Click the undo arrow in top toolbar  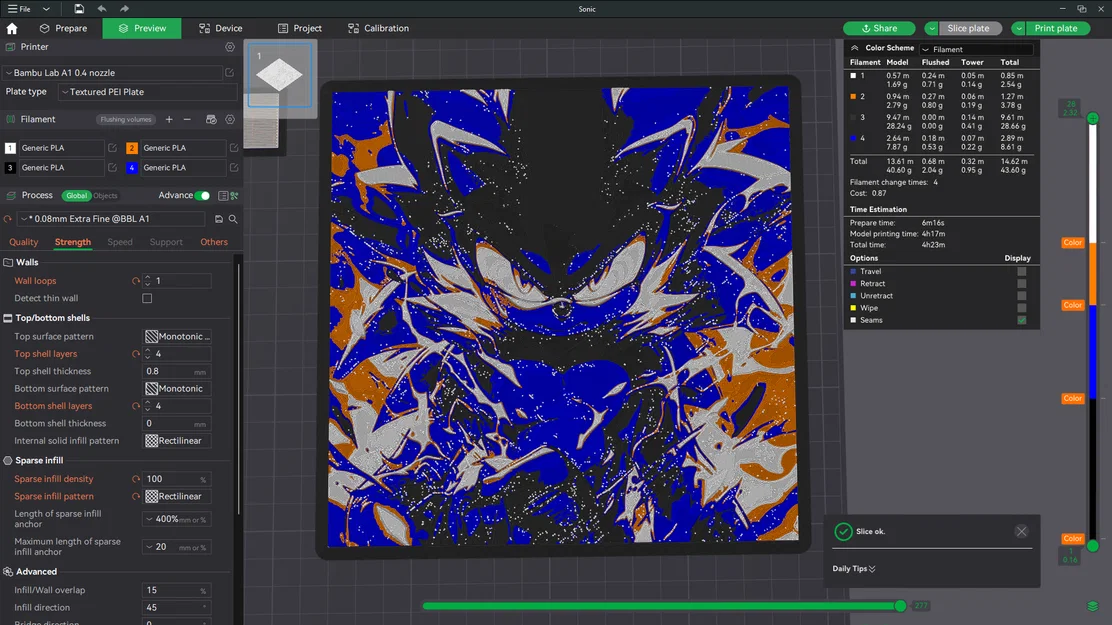[100, 8]
